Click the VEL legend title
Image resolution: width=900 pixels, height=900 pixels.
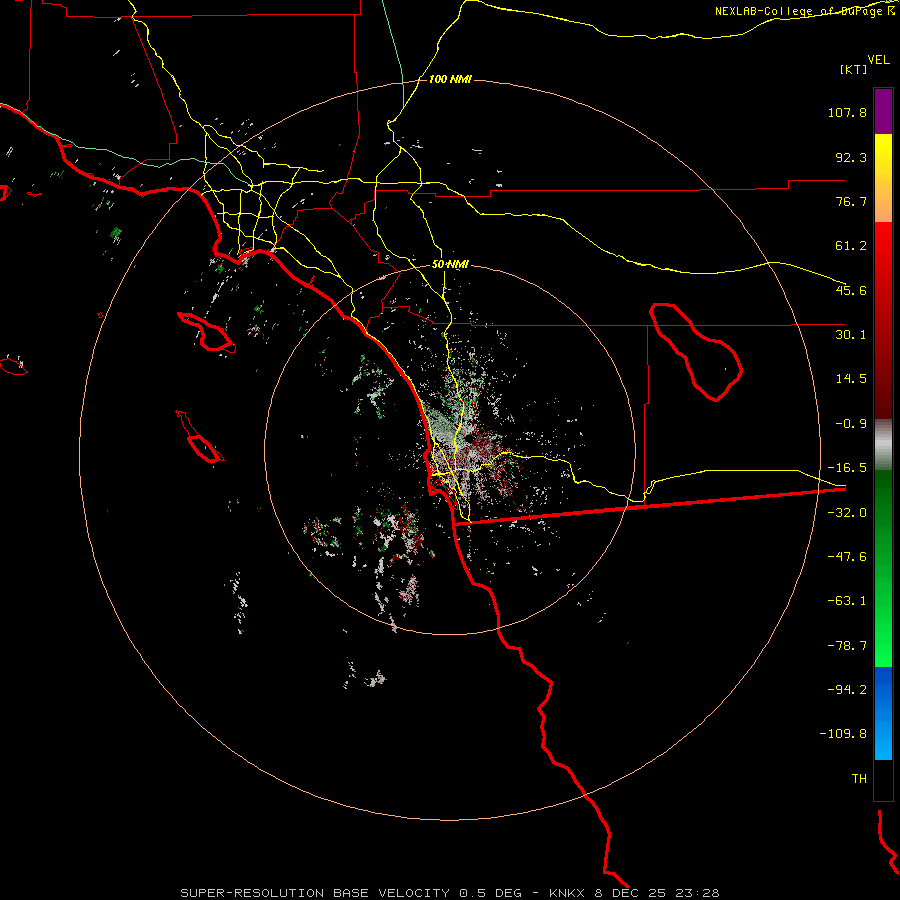pyautogui.click(x=878, y=59)
